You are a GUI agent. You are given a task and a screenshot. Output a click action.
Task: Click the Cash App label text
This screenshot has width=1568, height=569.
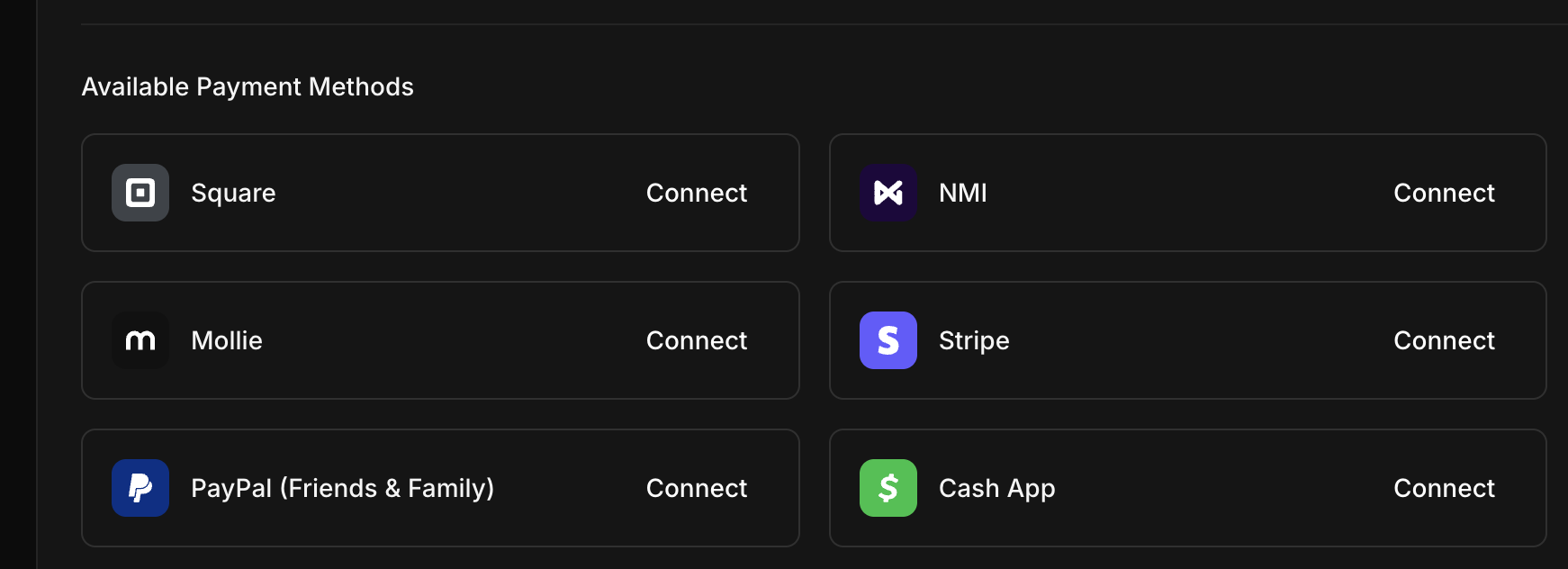996,488
